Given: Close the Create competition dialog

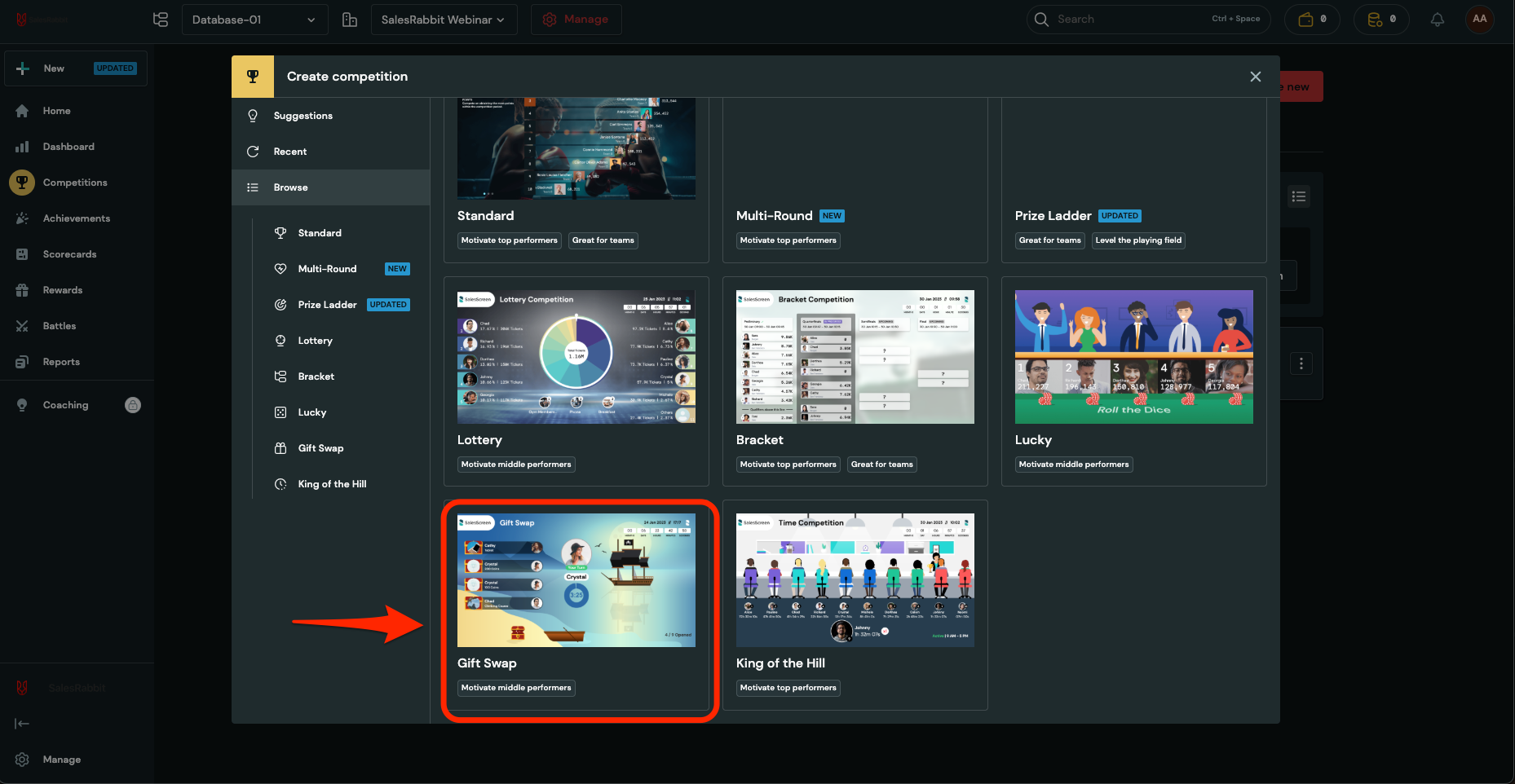Looking at the screenshot, I should pyautogui.click(x=1255, y=77).
